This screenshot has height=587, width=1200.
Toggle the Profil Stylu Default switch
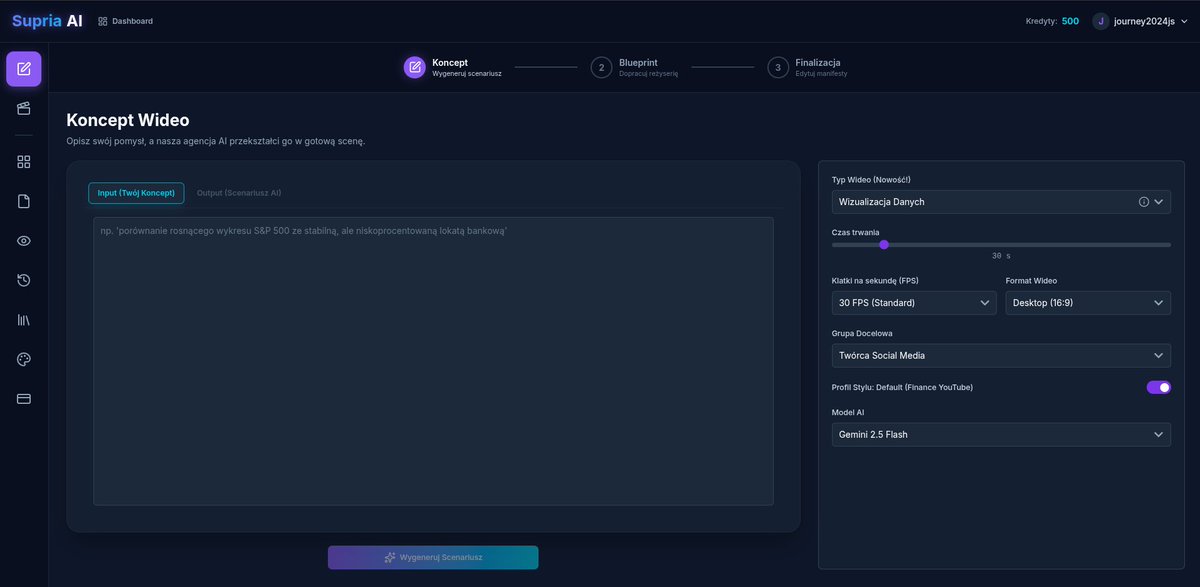pyautogui.click(x=1158, y=387)
